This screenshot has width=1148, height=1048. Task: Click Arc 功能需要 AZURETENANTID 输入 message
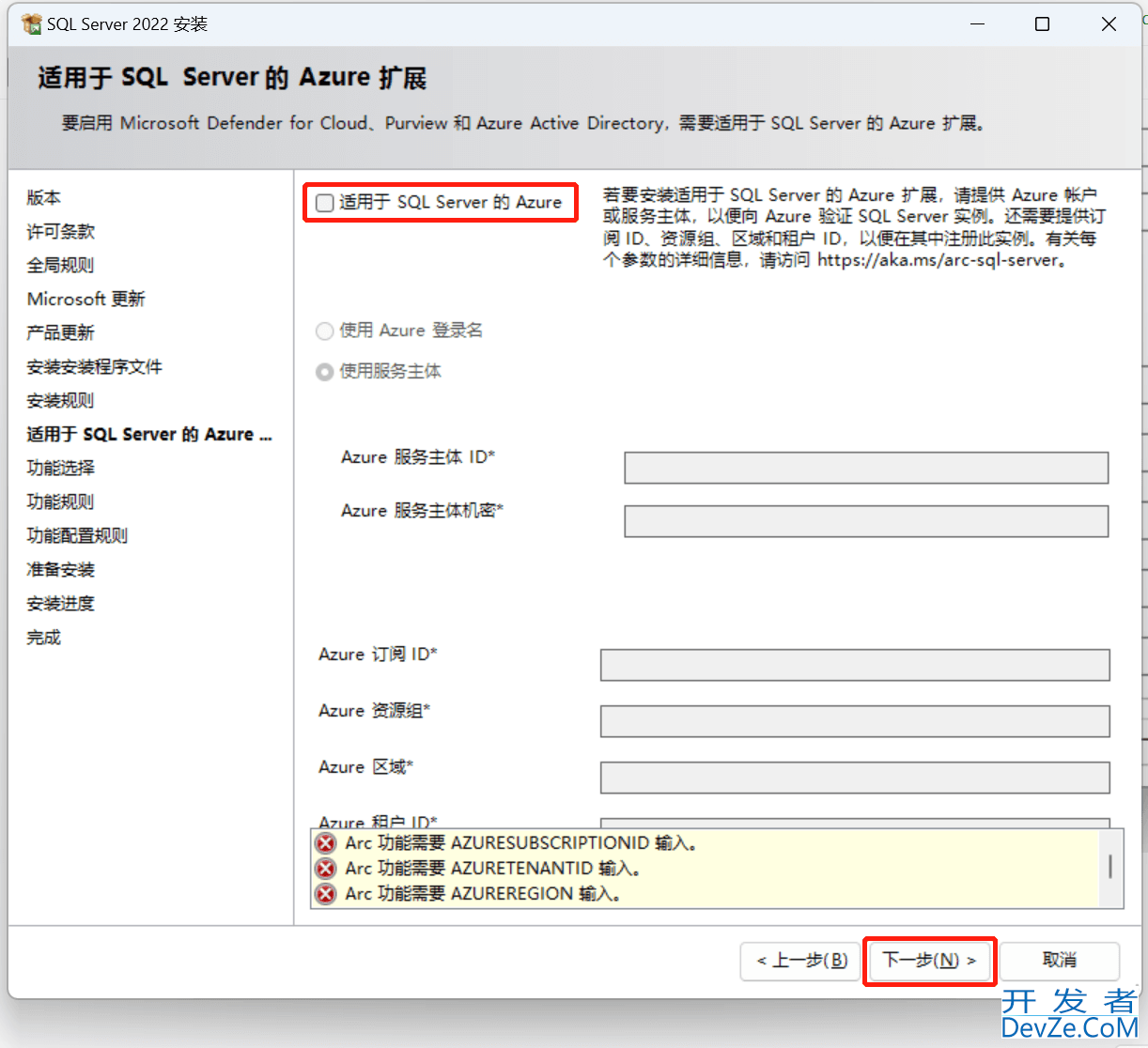pos(492,869)
